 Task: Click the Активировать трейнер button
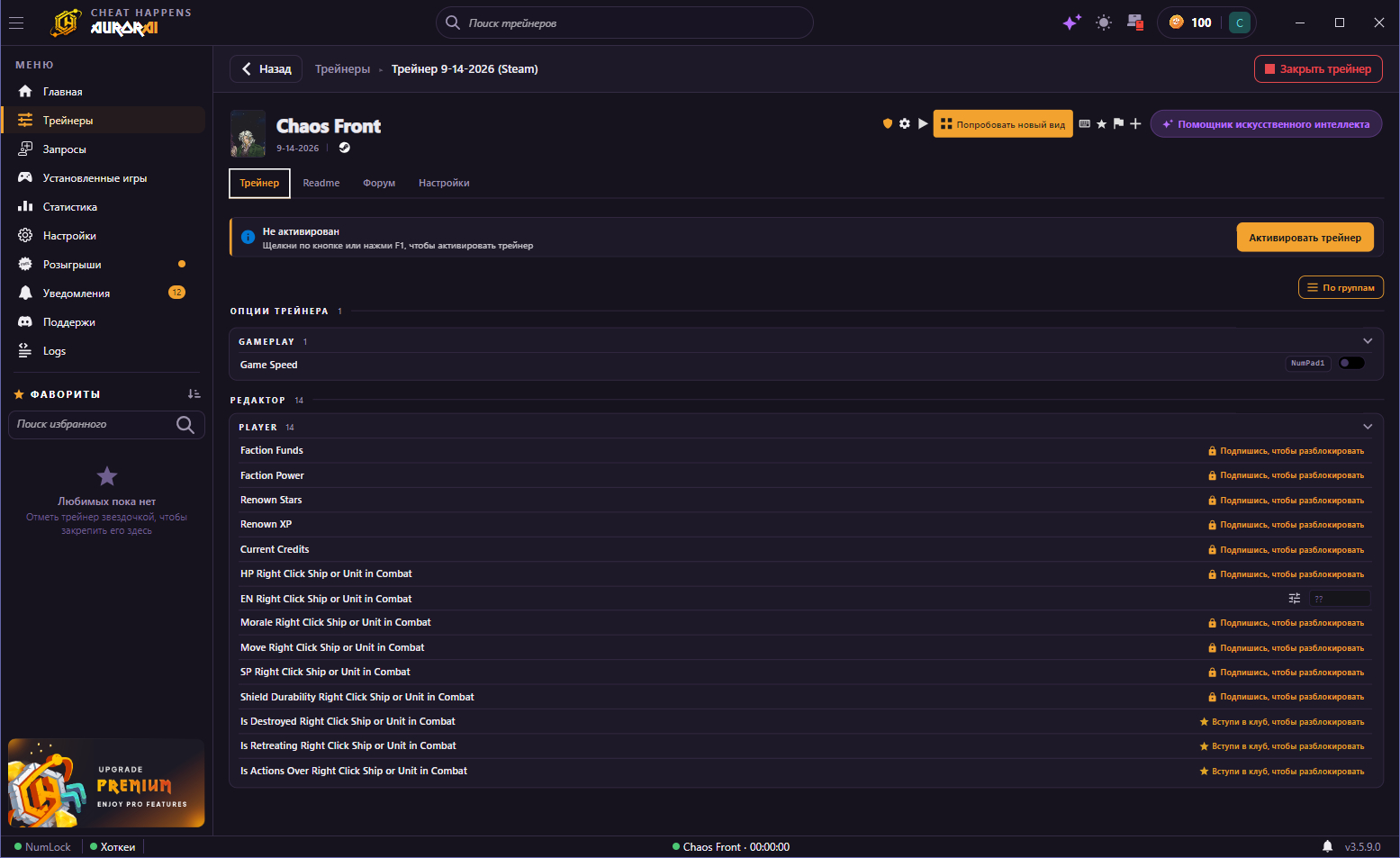tap(1305, 238)
